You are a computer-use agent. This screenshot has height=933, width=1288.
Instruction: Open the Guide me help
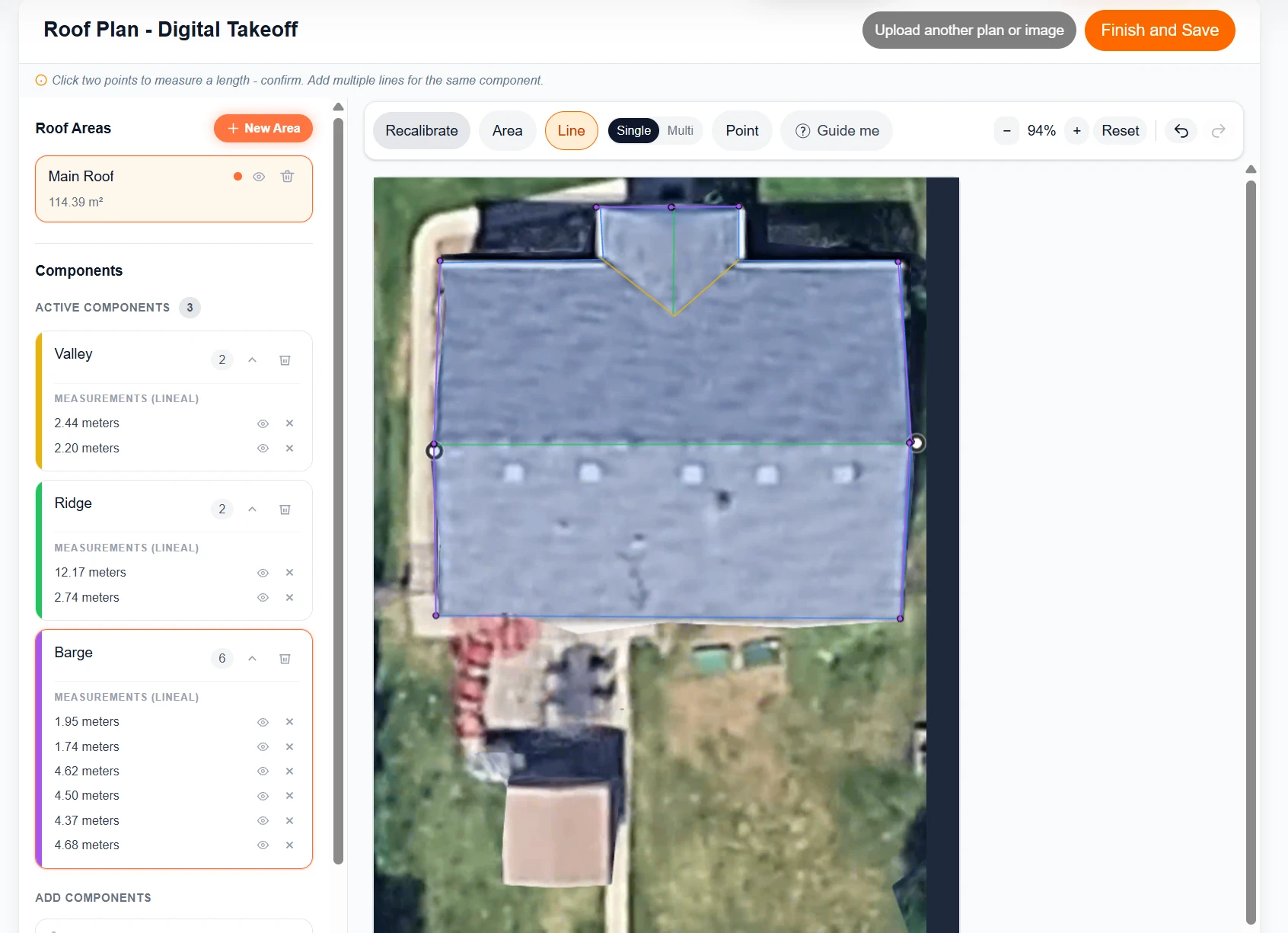click(x=837, y=131)
